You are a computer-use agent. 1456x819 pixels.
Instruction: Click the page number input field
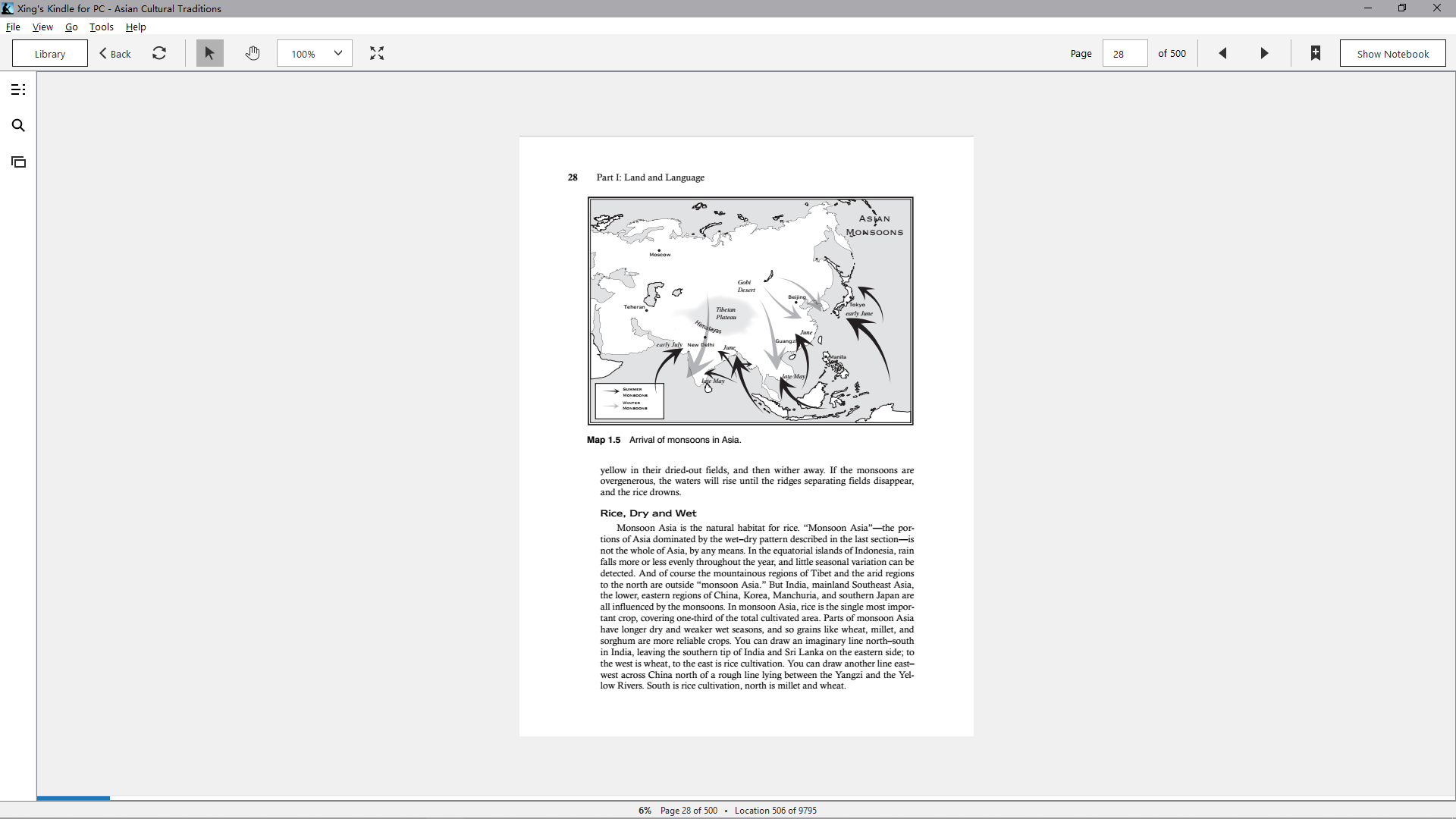coord(1125,54)
